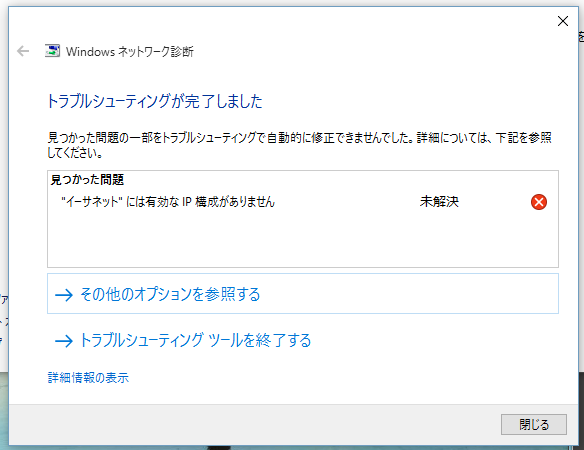Viewport: 584px width, 450px height.
Task: Click the 見つかった問題 list header
Action: tap(87, 180)
